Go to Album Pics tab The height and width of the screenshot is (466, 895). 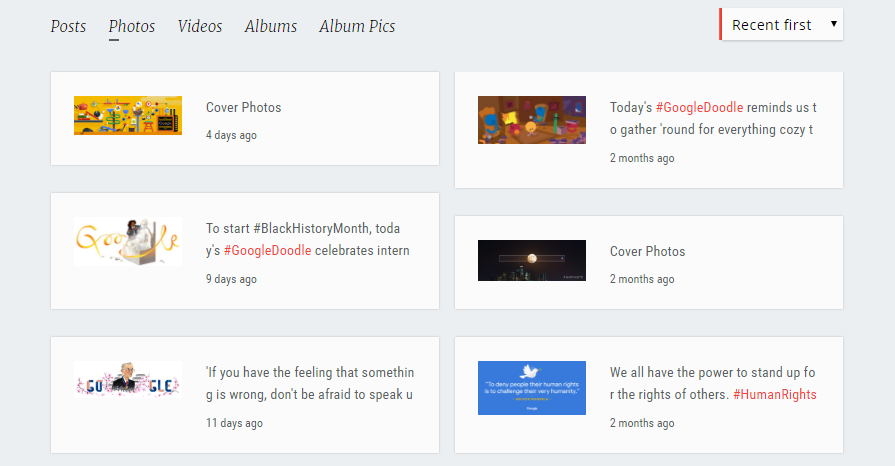(357, 26)
